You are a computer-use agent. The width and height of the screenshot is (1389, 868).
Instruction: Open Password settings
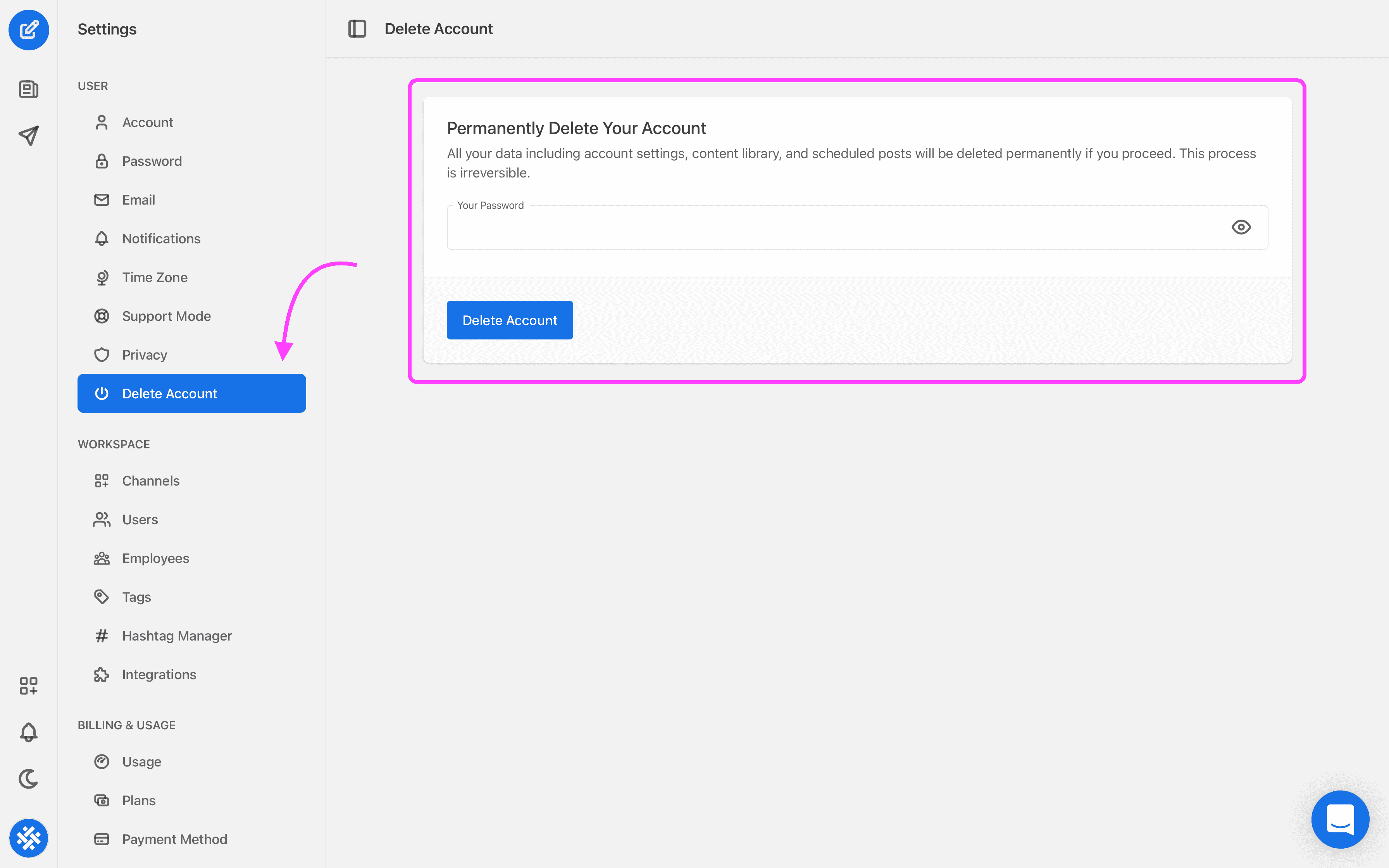192,161
